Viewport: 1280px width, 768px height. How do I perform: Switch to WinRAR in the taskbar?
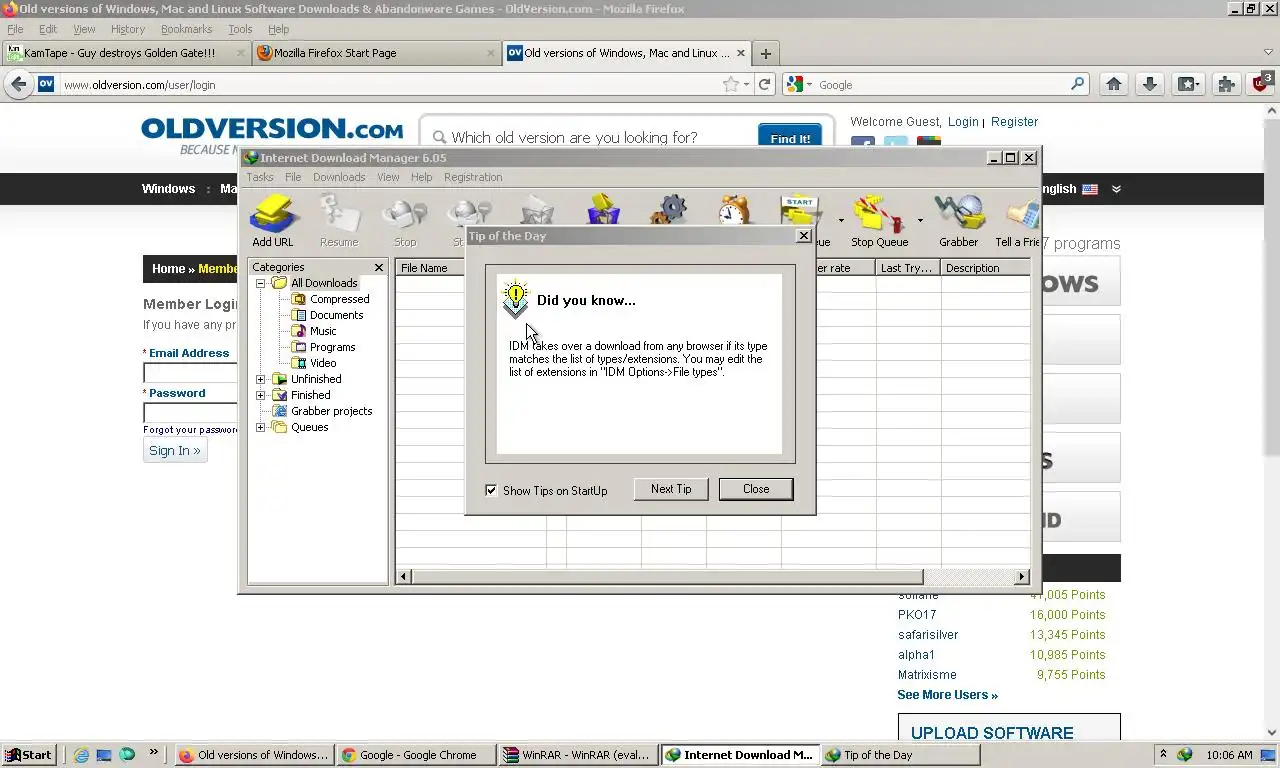[x=578, y=755]
